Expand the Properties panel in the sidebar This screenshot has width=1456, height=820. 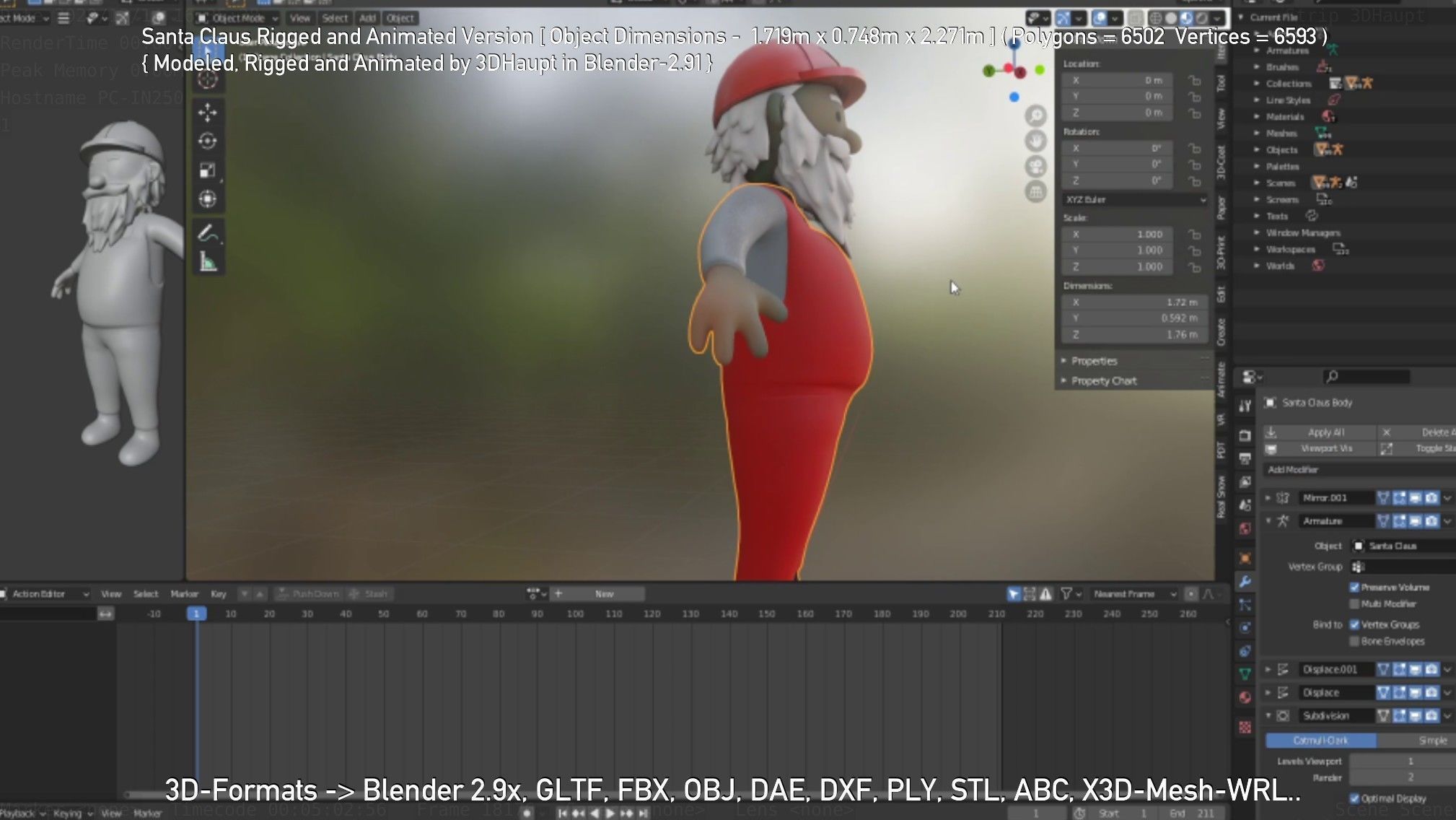pyautogui.click(x=1094, y=361)
